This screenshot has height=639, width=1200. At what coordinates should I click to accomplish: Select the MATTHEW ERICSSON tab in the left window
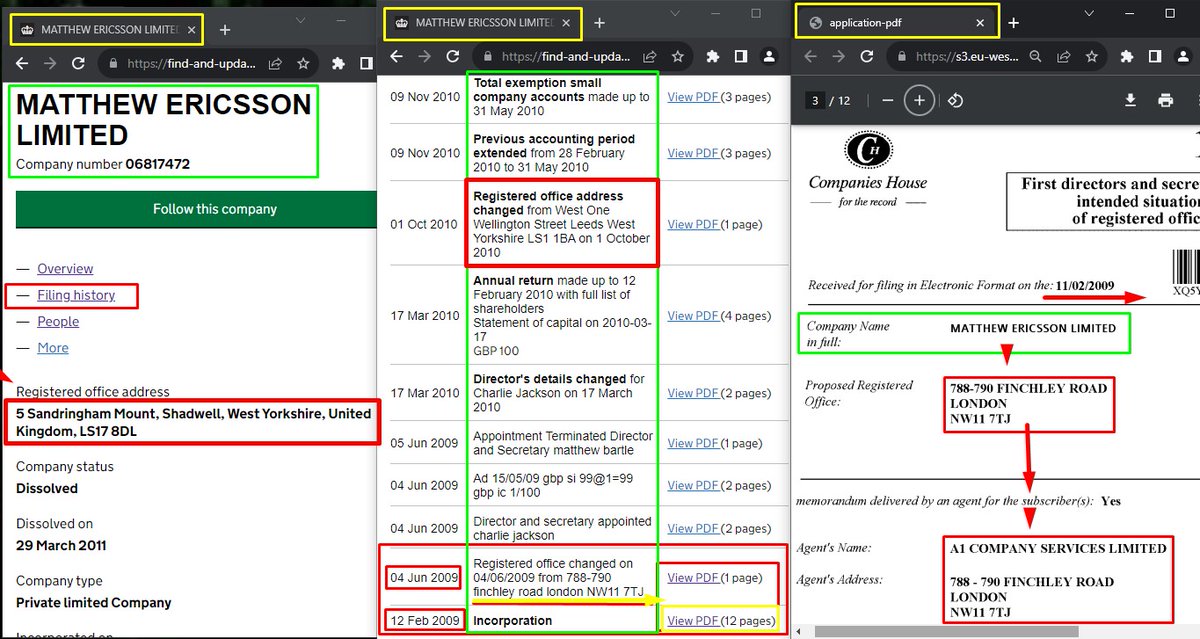pyautogui.click(x=107, y=30)
